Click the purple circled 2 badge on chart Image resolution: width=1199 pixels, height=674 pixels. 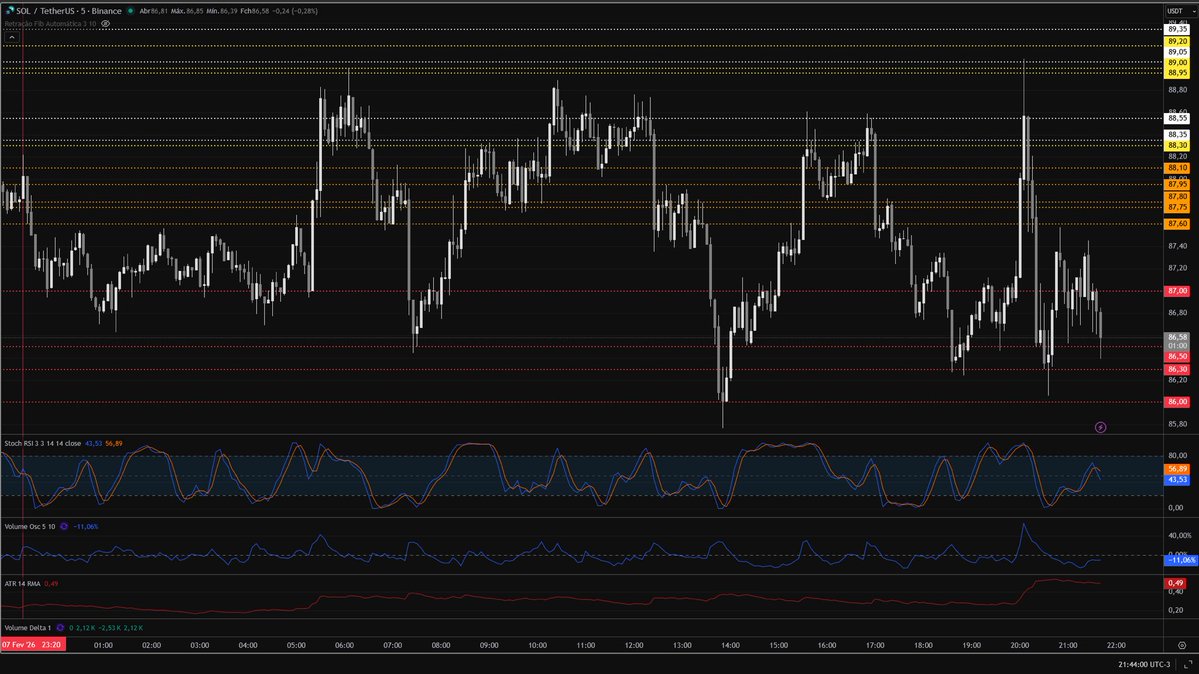1100,427
